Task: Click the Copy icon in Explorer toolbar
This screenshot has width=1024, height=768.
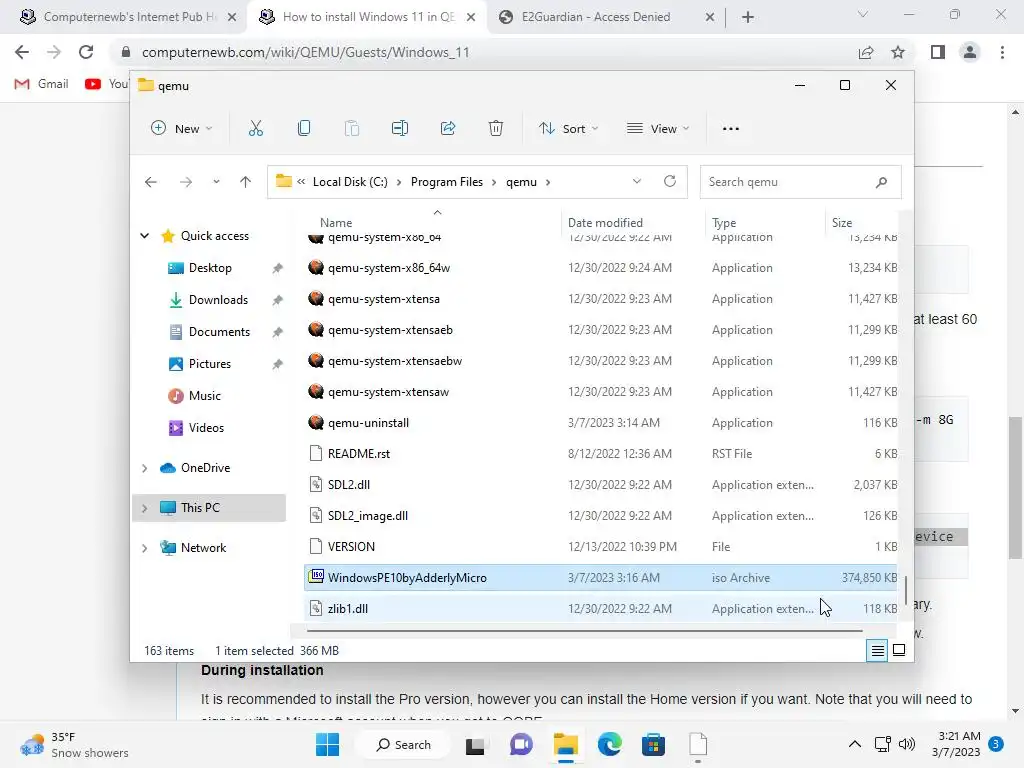Action: (x=304, y=129)
